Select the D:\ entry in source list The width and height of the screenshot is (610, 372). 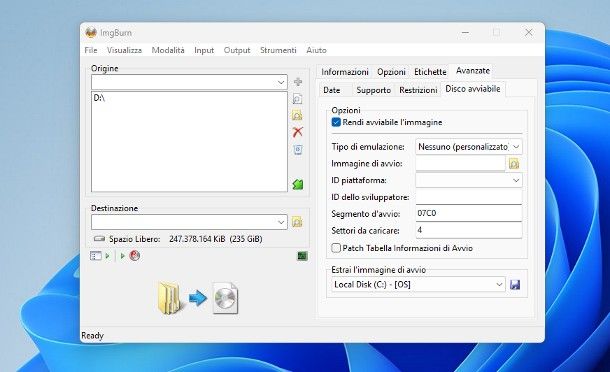coord(100,98)
